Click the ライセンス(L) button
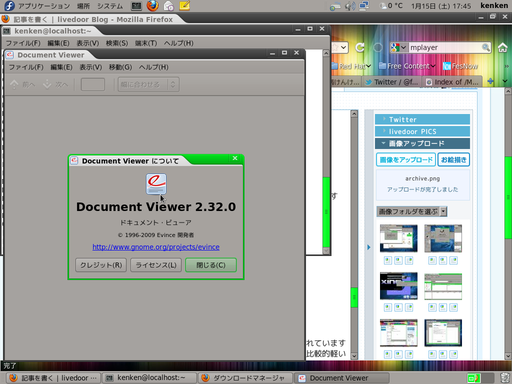The height and width of the screenshot is (384, 512). click(156, 265)
